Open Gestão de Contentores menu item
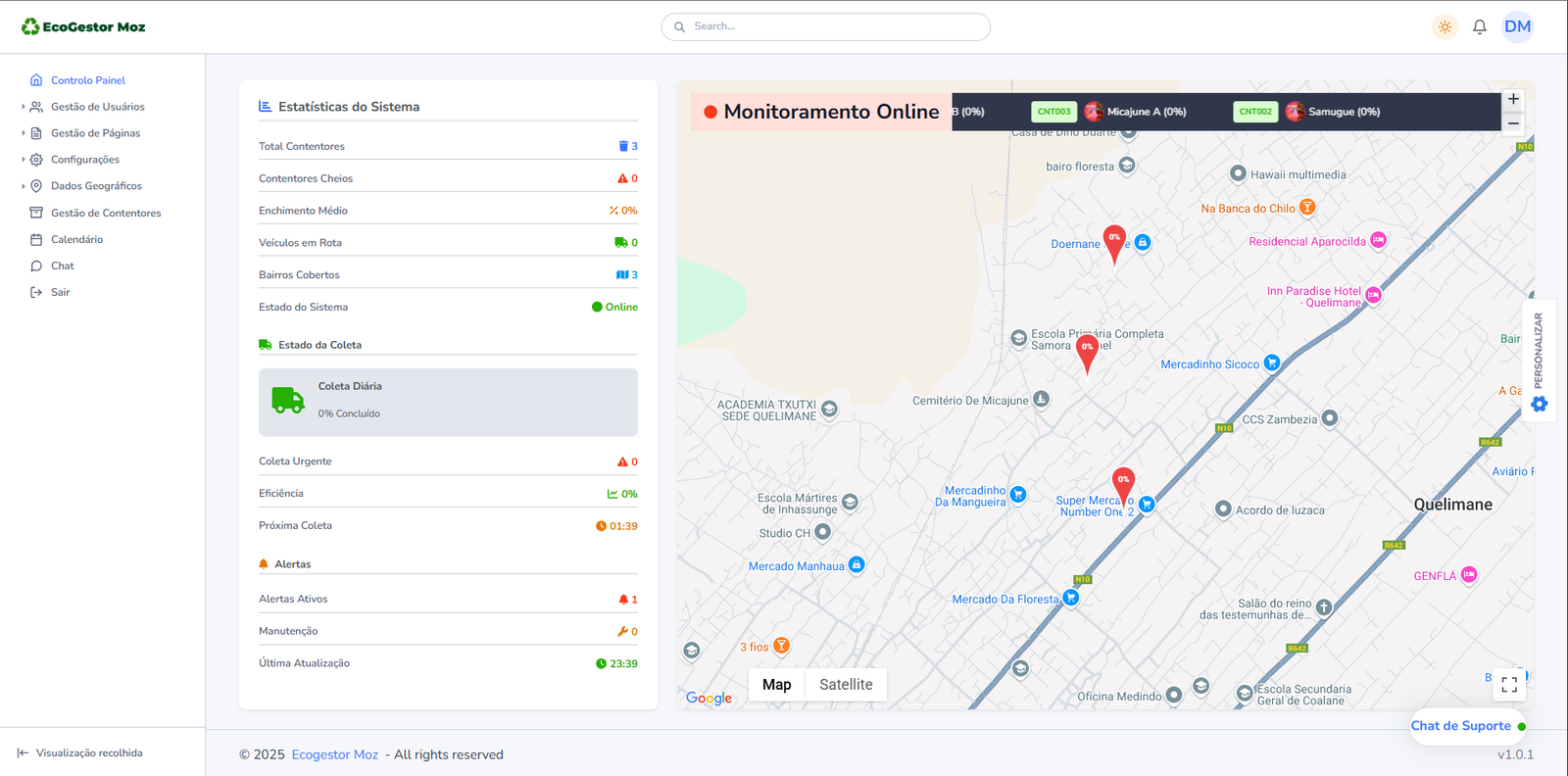Screen dimensions: 1568x776 (x=106, y=213)
